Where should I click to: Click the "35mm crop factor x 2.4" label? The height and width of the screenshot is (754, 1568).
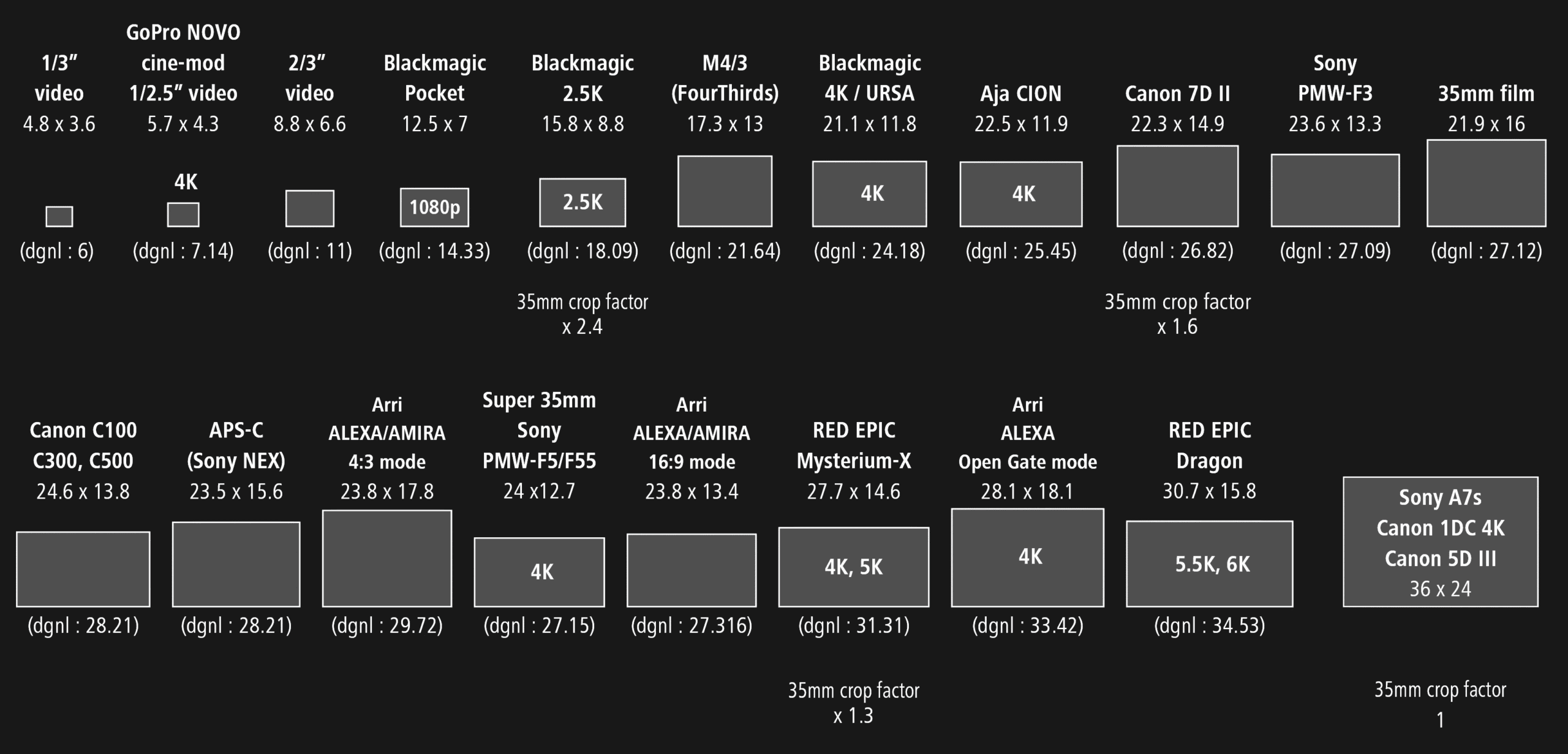pos(582,314)
